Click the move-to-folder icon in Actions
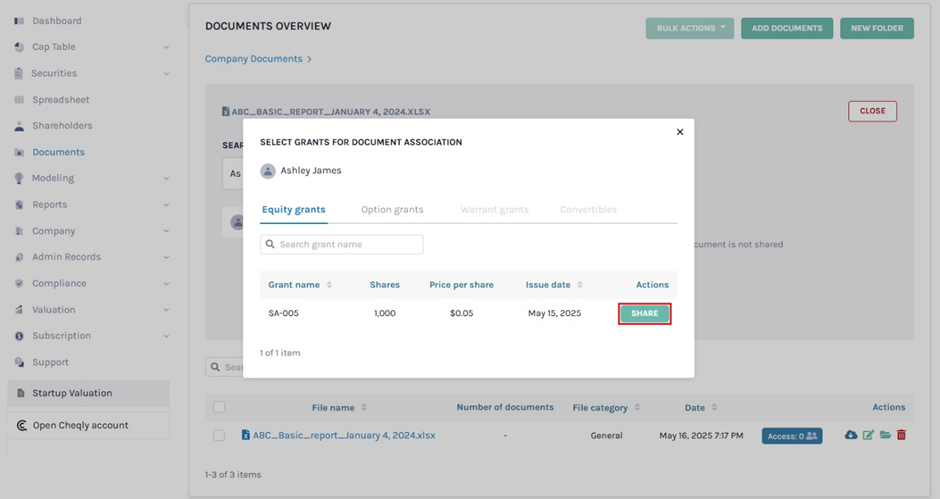 click(x=885, y=436)
